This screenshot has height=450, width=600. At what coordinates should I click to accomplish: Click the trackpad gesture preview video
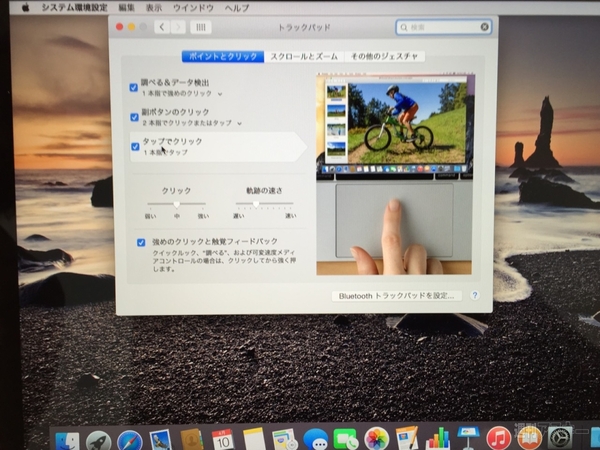pyautogui.click(x=394, y=174)
